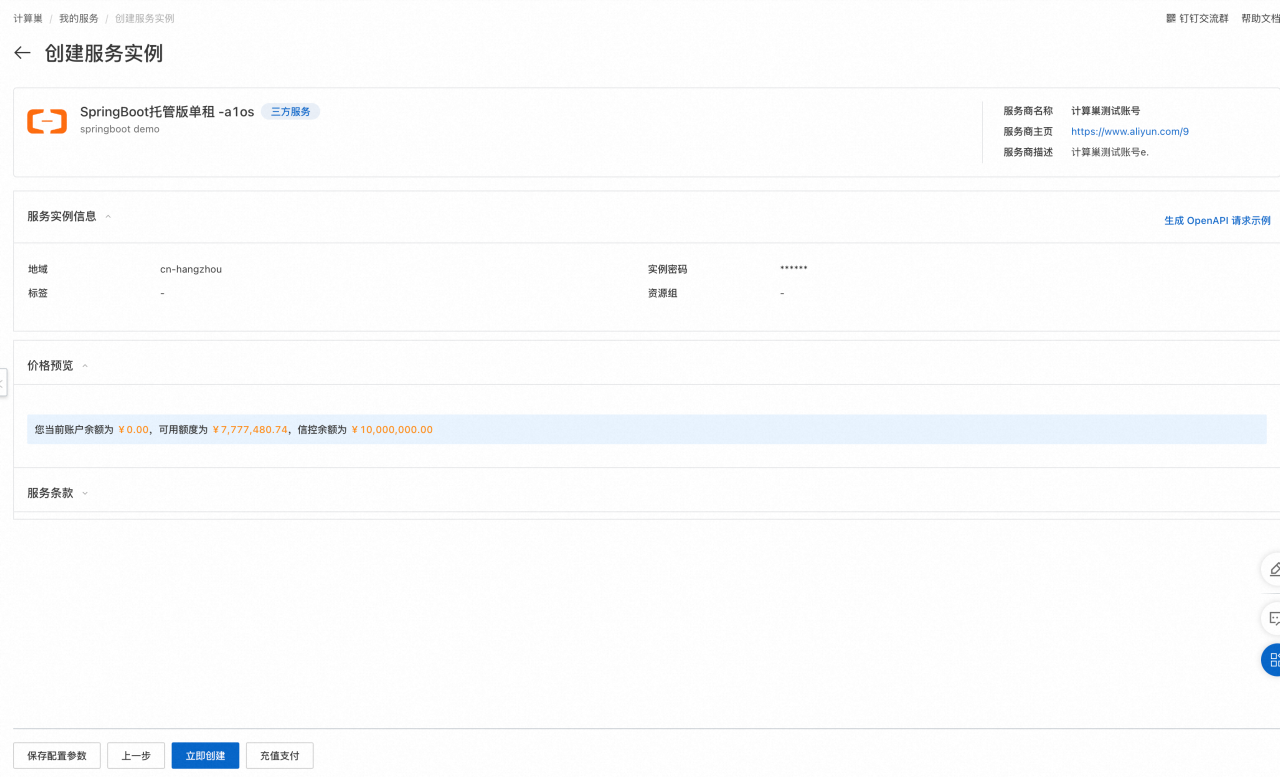Click the back arrow beside 创建服务实例

22,53
